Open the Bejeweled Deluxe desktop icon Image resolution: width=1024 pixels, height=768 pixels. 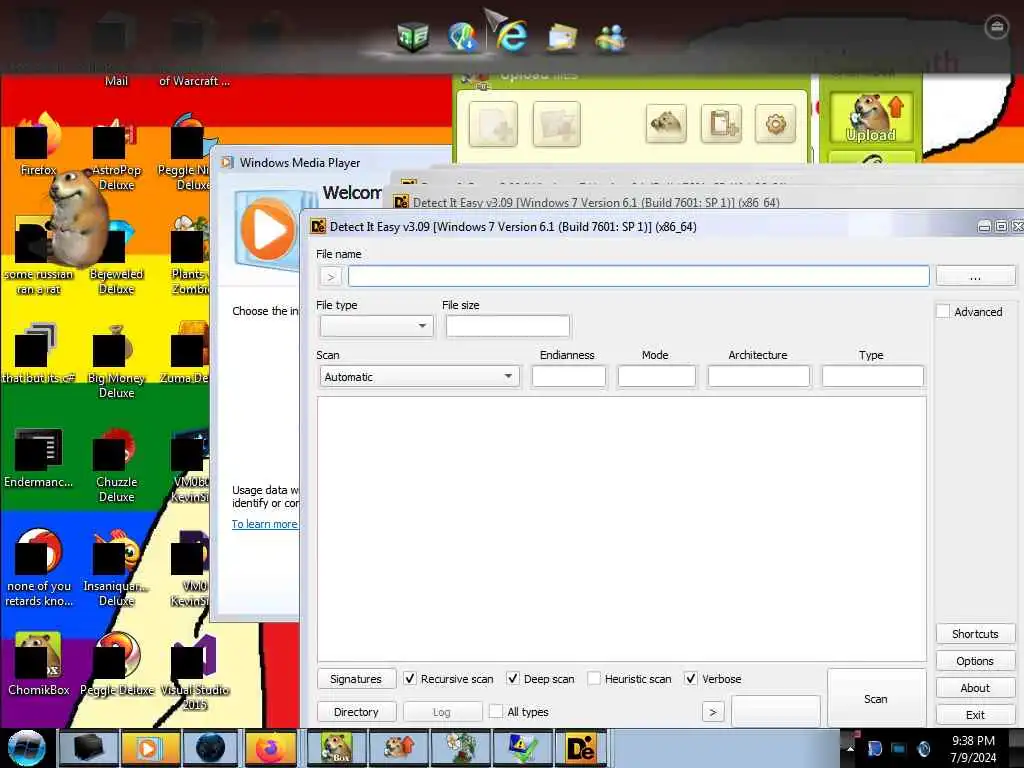point(116,257)
